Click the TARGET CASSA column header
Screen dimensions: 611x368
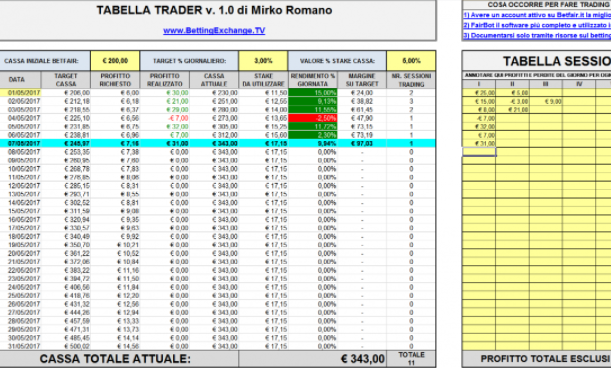65,80
